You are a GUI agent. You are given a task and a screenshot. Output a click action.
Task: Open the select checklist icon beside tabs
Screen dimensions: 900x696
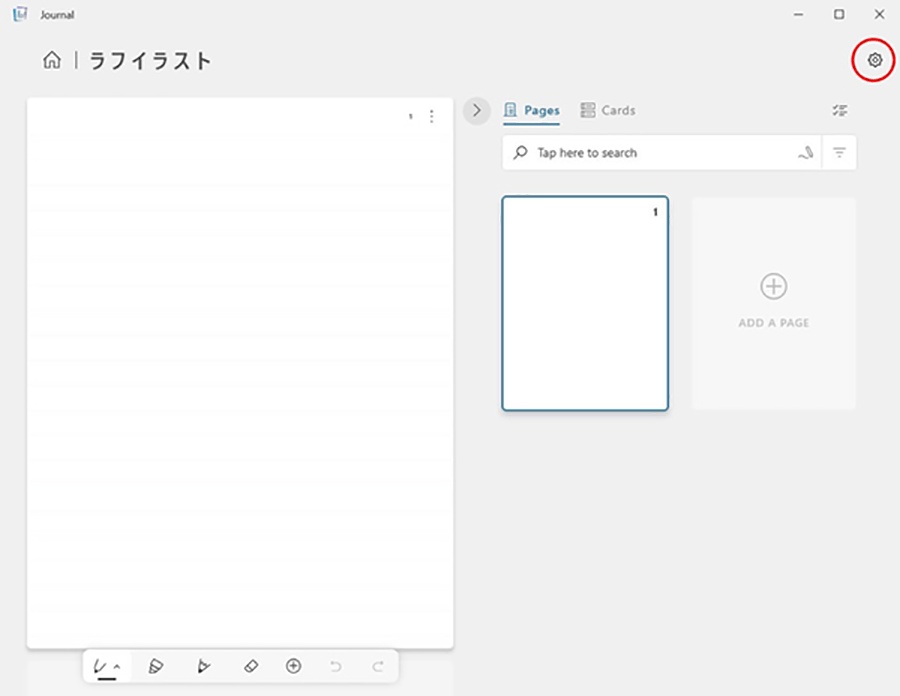pos(840,110)
